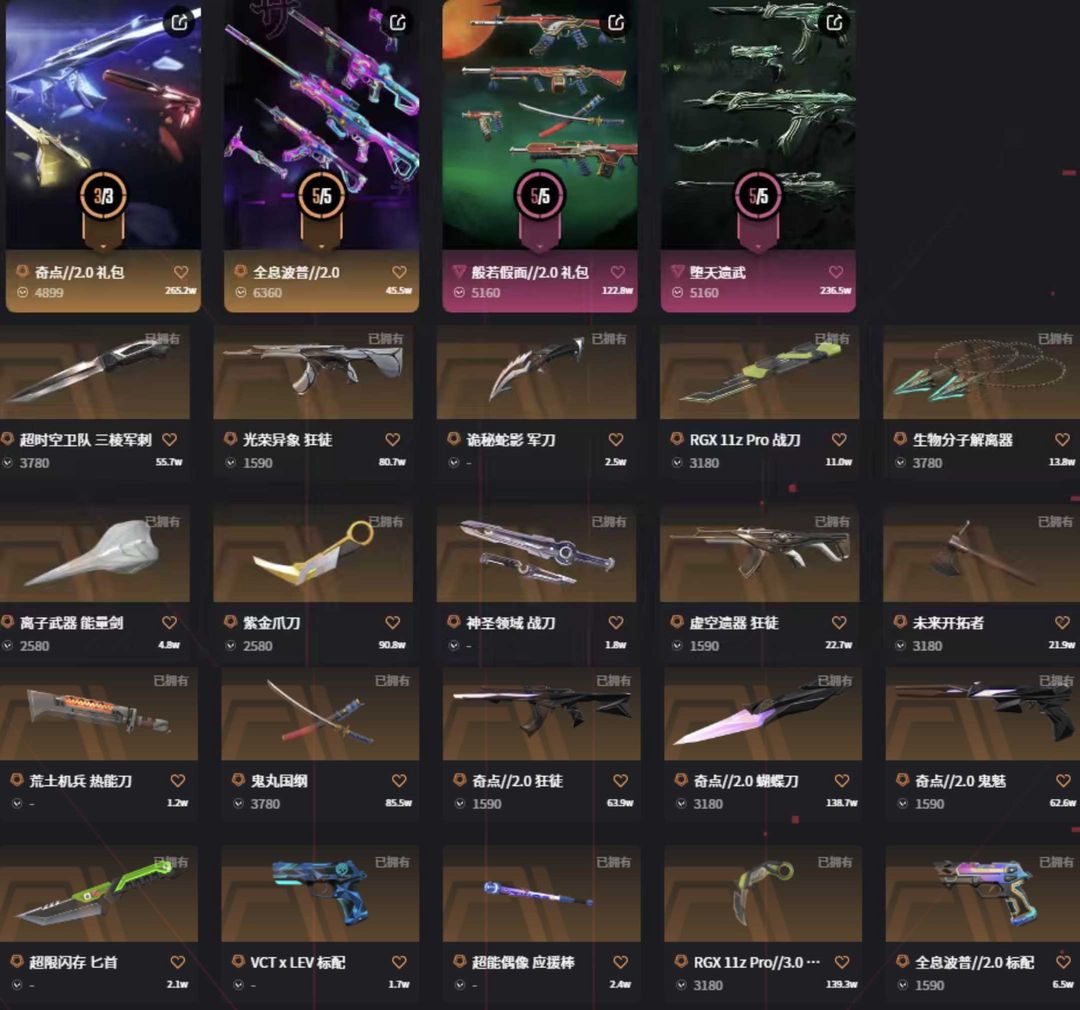Viewport: 1080px width, 1010px height.
Task: Click the tier icon before 鬼丸国纲
Action: tap(238, 780)
